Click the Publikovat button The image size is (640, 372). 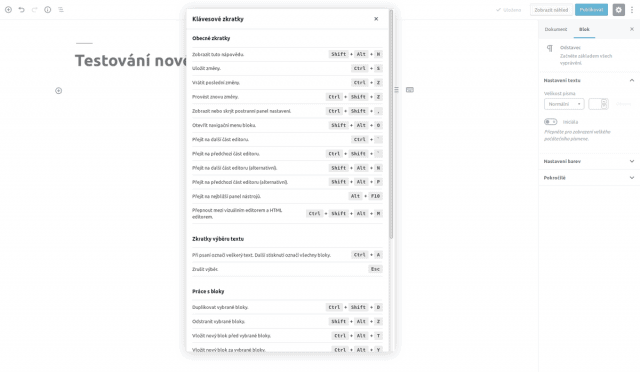tap(591, 10)
